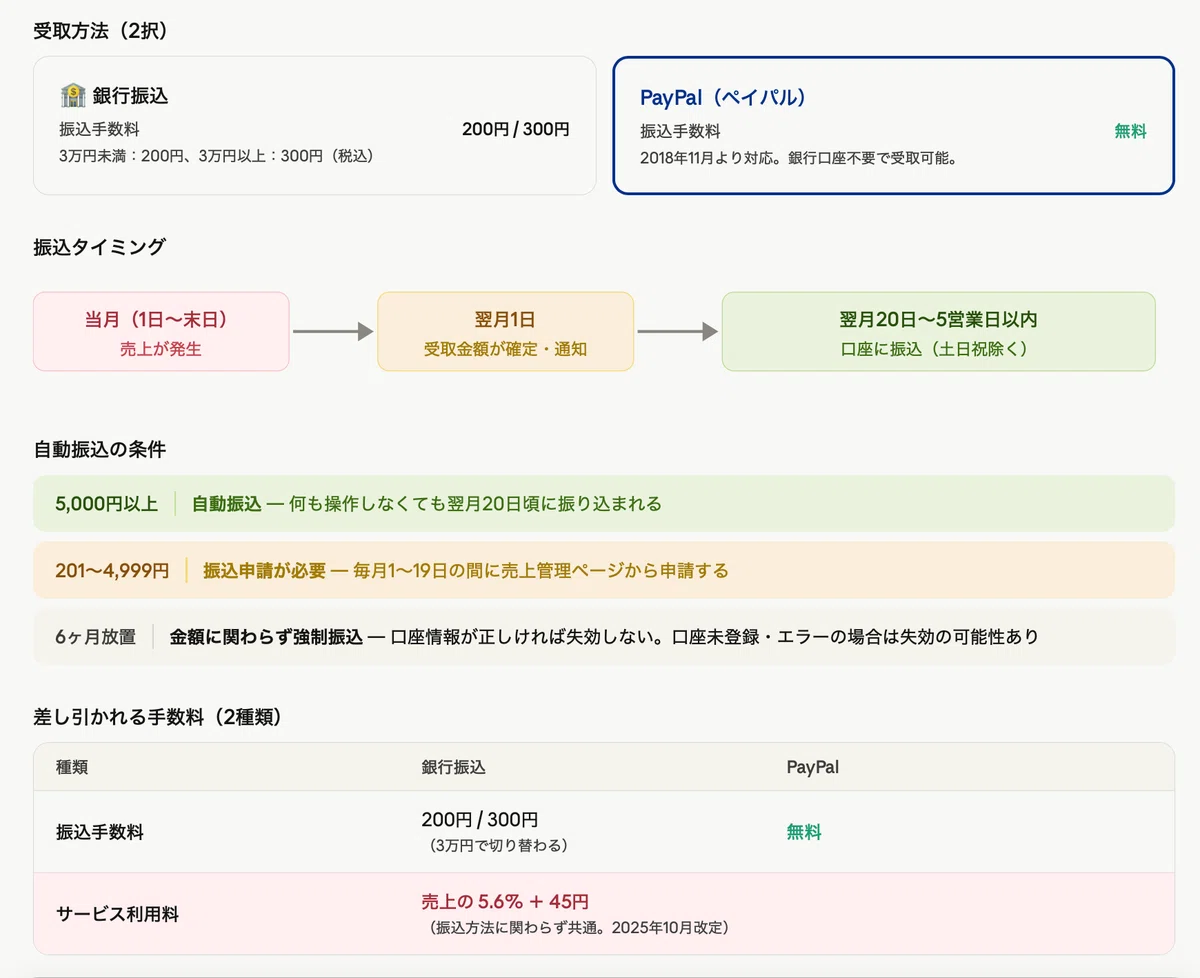Screen dimensions: 1200x978
Task: Click the 6ヶ月放置 condition label
Action: point(96,637)
